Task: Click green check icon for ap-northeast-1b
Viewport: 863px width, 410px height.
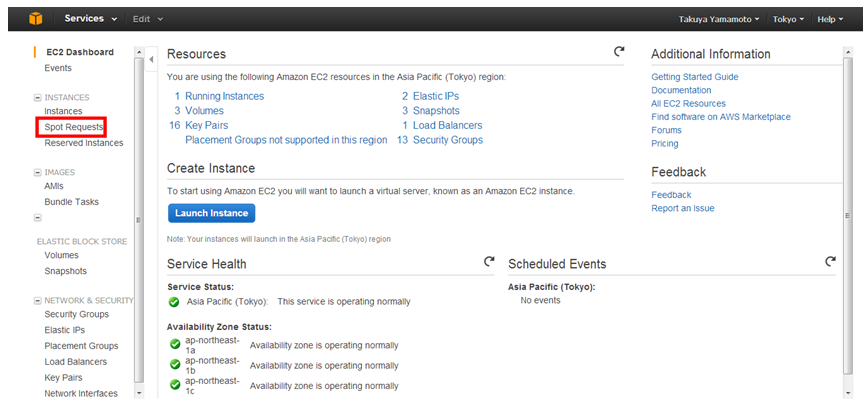Action: coord(175,364)
